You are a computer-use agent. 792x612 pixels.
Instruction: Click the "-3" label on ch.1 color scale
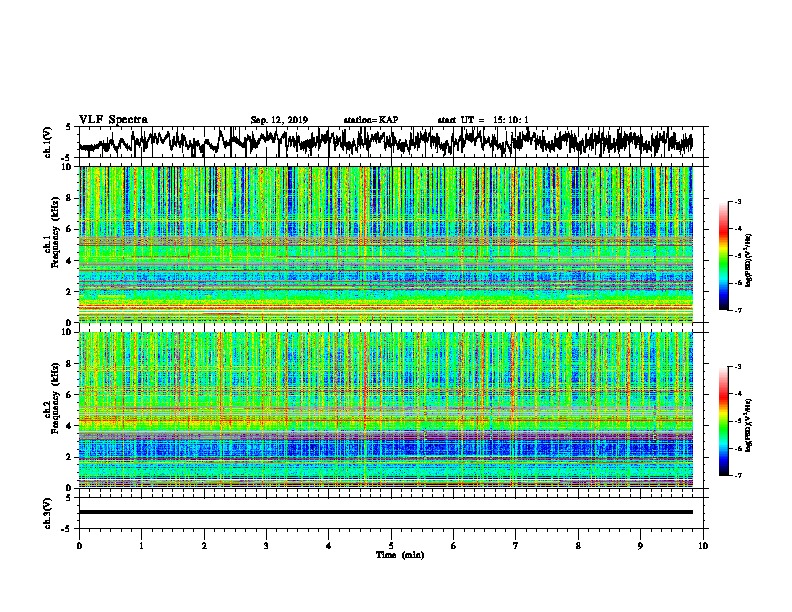pos(738,202)
